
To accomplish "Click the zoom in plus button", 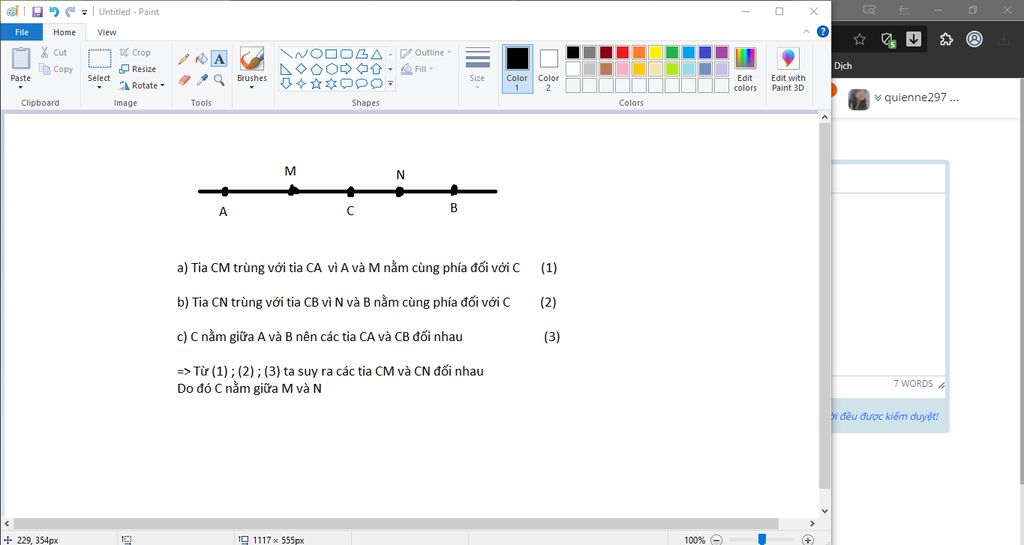I will 808,540.
